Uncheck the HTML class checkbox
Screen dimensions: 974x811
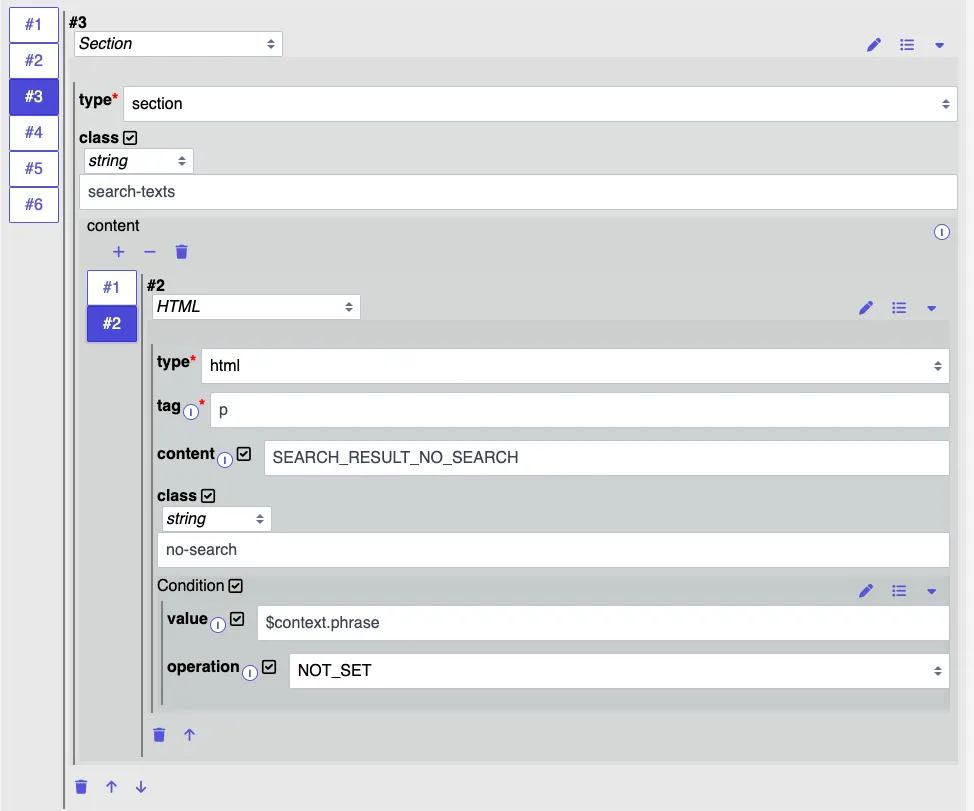click(x=208, y=496)
